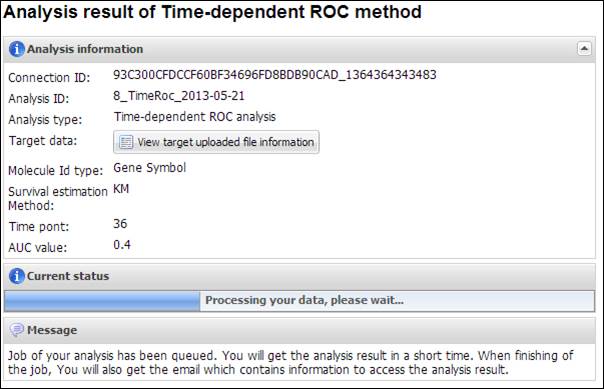The width and height of the screenshot is (604, 389).
Task: Click the Message panel header
Action: pyautogui.click(x=300, y=330)
